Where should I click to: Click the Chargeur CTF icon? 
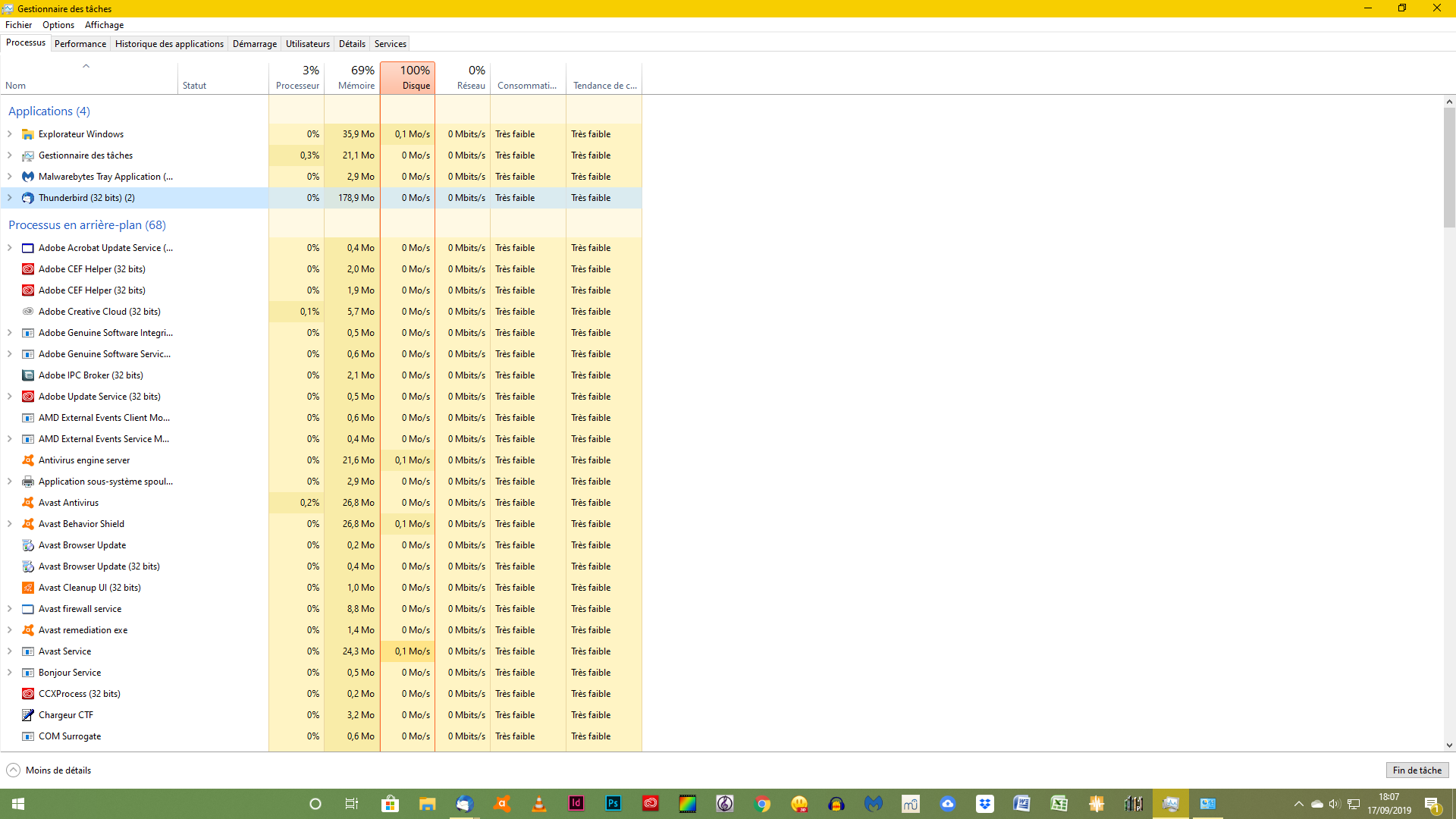[28, 715]
